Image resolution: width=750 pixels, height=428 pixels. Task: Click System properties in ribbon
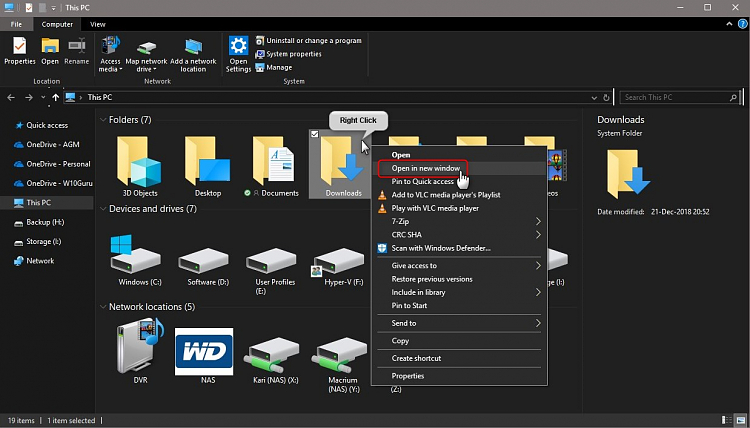(288, 54)
